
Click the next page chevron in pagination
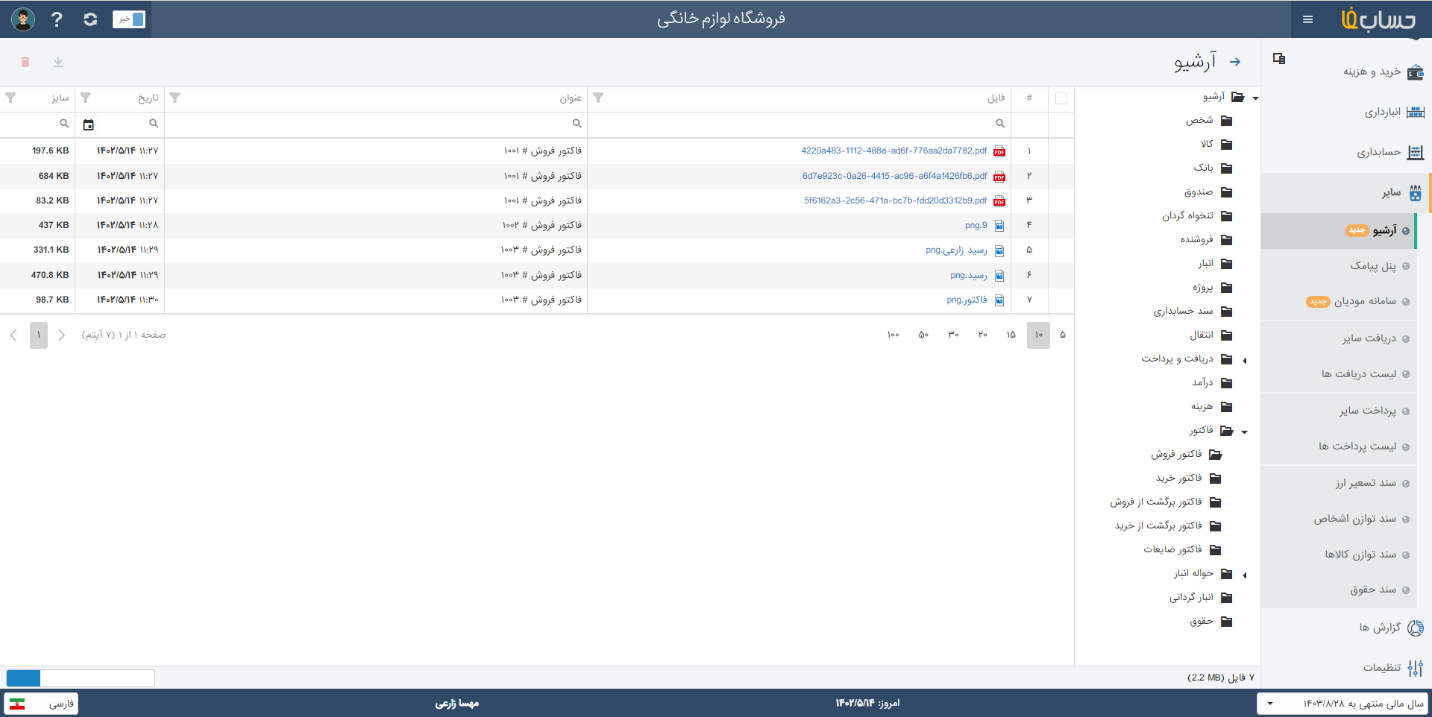tap(13, 335)
